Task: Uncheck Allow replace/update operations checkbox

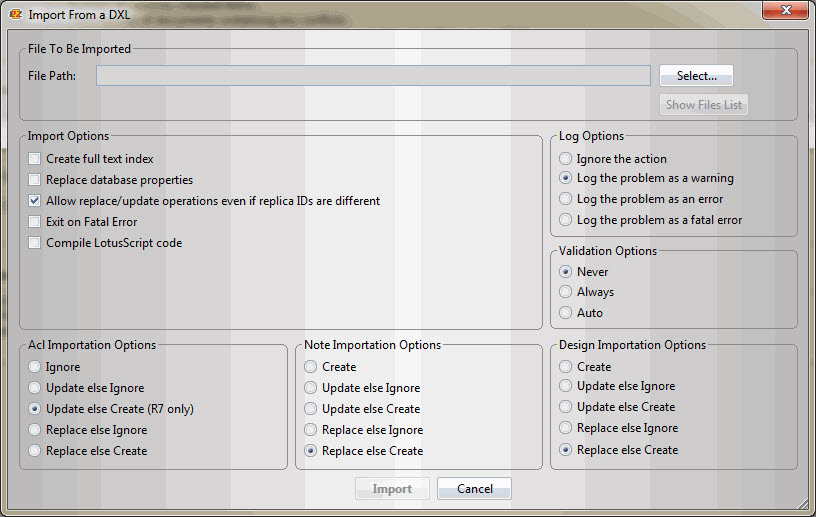Action: click(35, 201)
